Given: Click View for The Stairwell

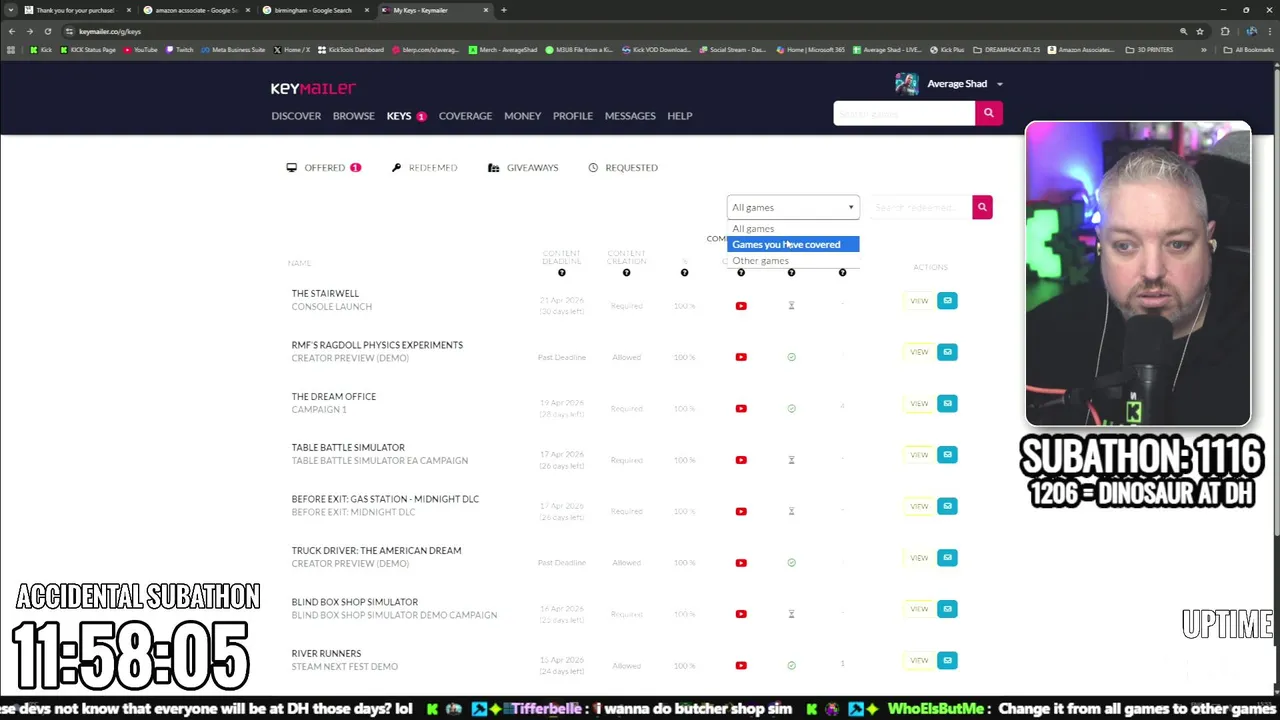Looking at the screenshot, I should point(919,300).
